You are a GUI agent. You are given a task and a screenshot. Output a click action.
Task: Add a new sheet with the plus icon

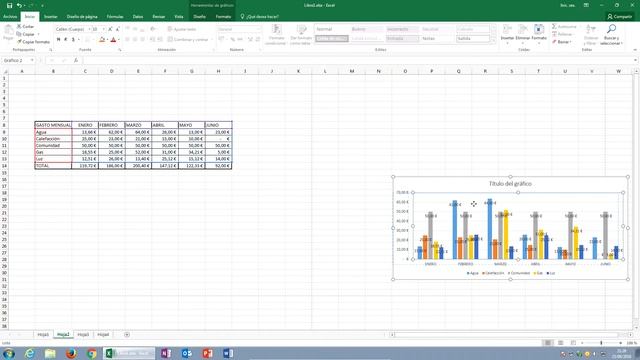tap(127, 335)
